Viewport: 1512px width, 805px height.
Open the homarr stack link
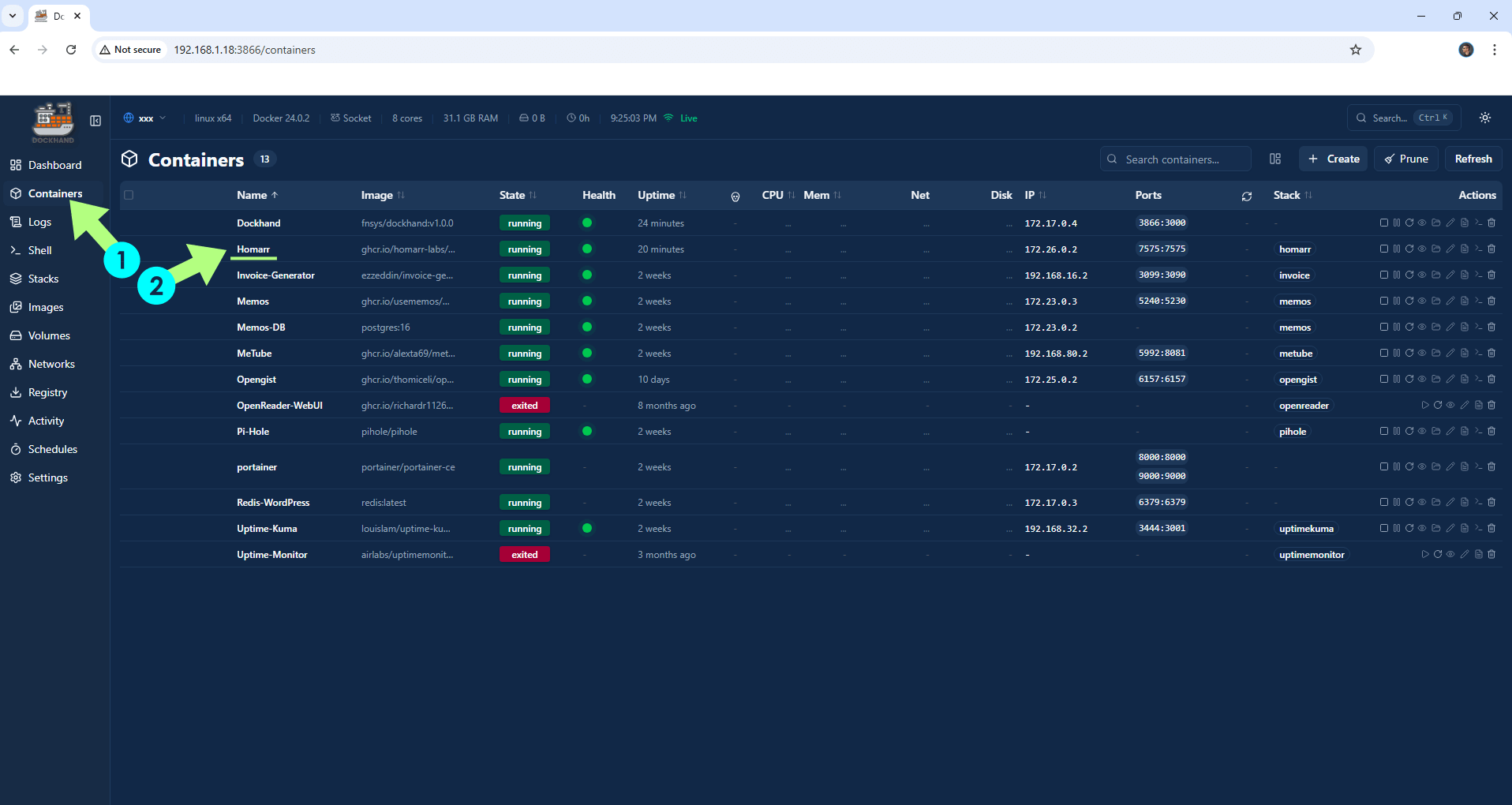coord(1294,249)
